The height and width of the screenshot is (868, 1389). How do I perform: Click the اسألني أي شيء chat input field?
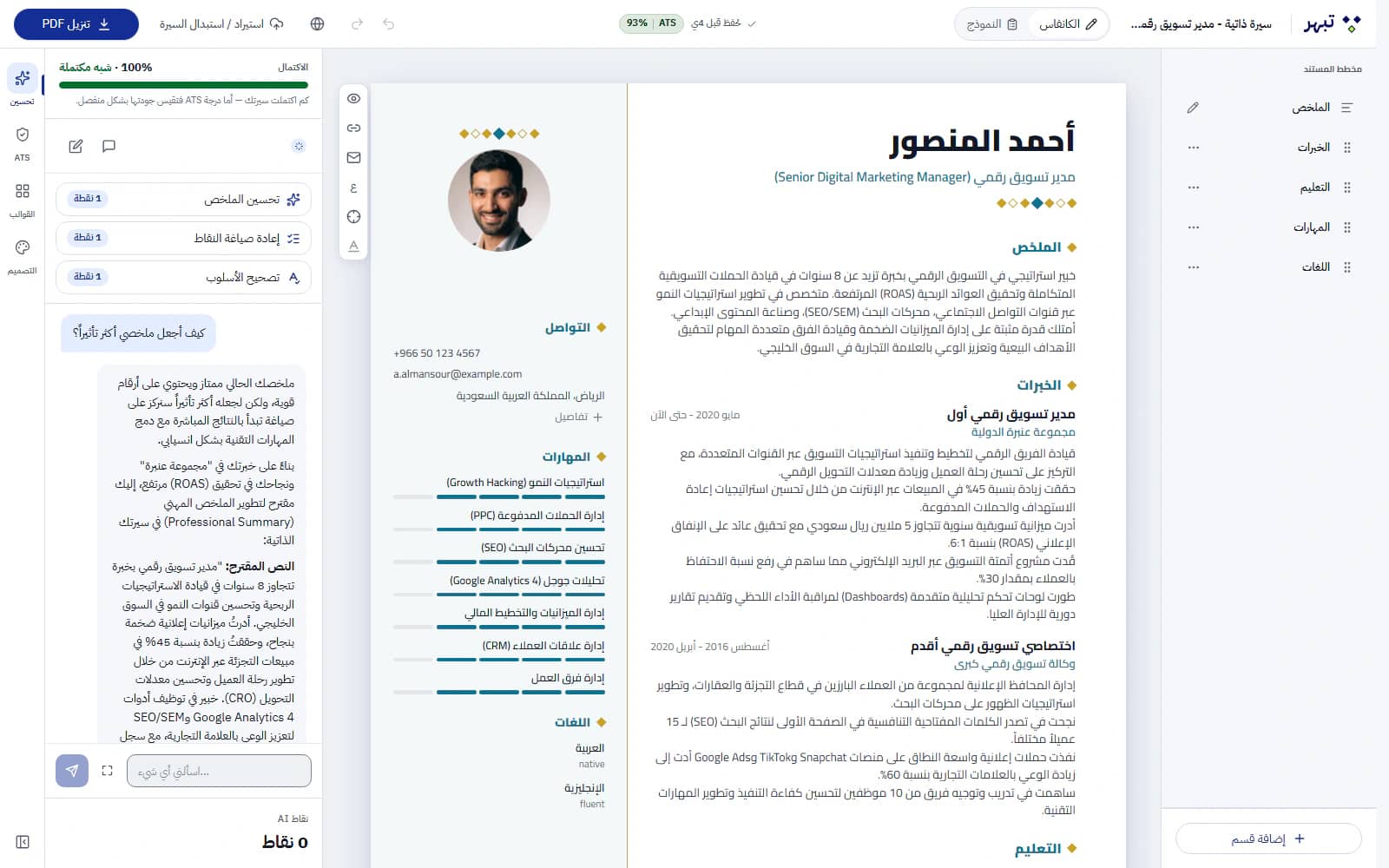(219, 771)
